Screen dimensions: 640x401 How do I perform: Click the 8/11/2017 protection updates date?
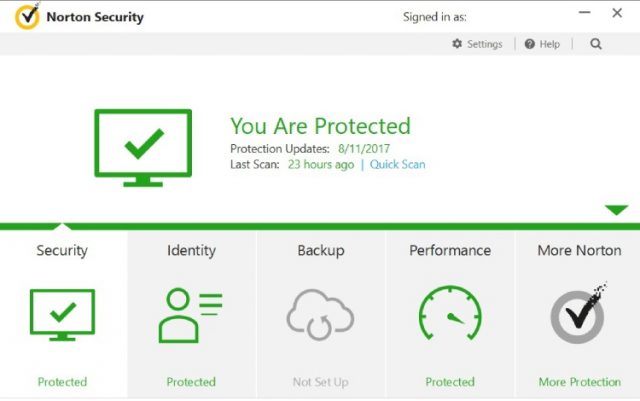(x=364, y=149)
